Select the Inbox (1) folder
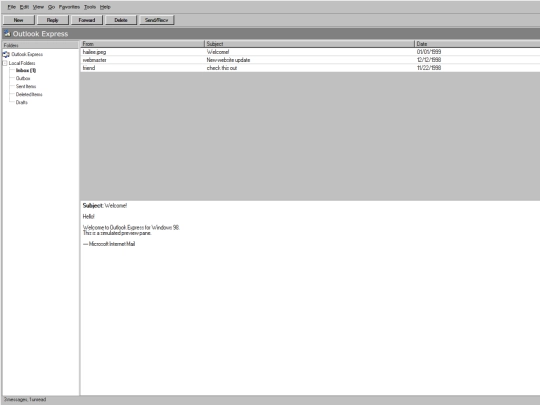The width and height of the screenshot is (540, 405). pyautogui.click(x=26, y=70)
